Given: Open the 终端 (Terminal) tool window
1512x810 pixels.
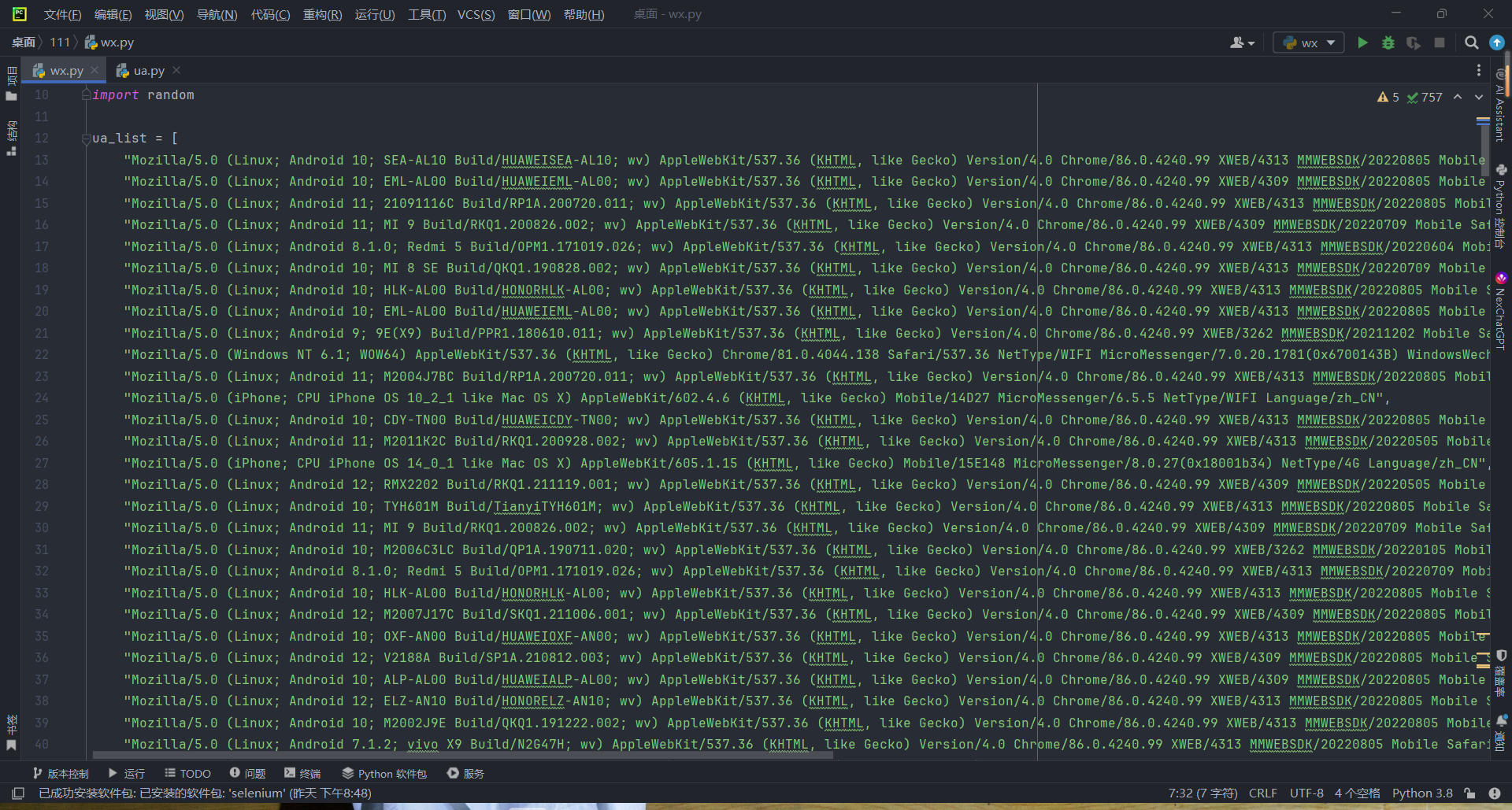Looking at the screenshot, I should tap(302, 774).
